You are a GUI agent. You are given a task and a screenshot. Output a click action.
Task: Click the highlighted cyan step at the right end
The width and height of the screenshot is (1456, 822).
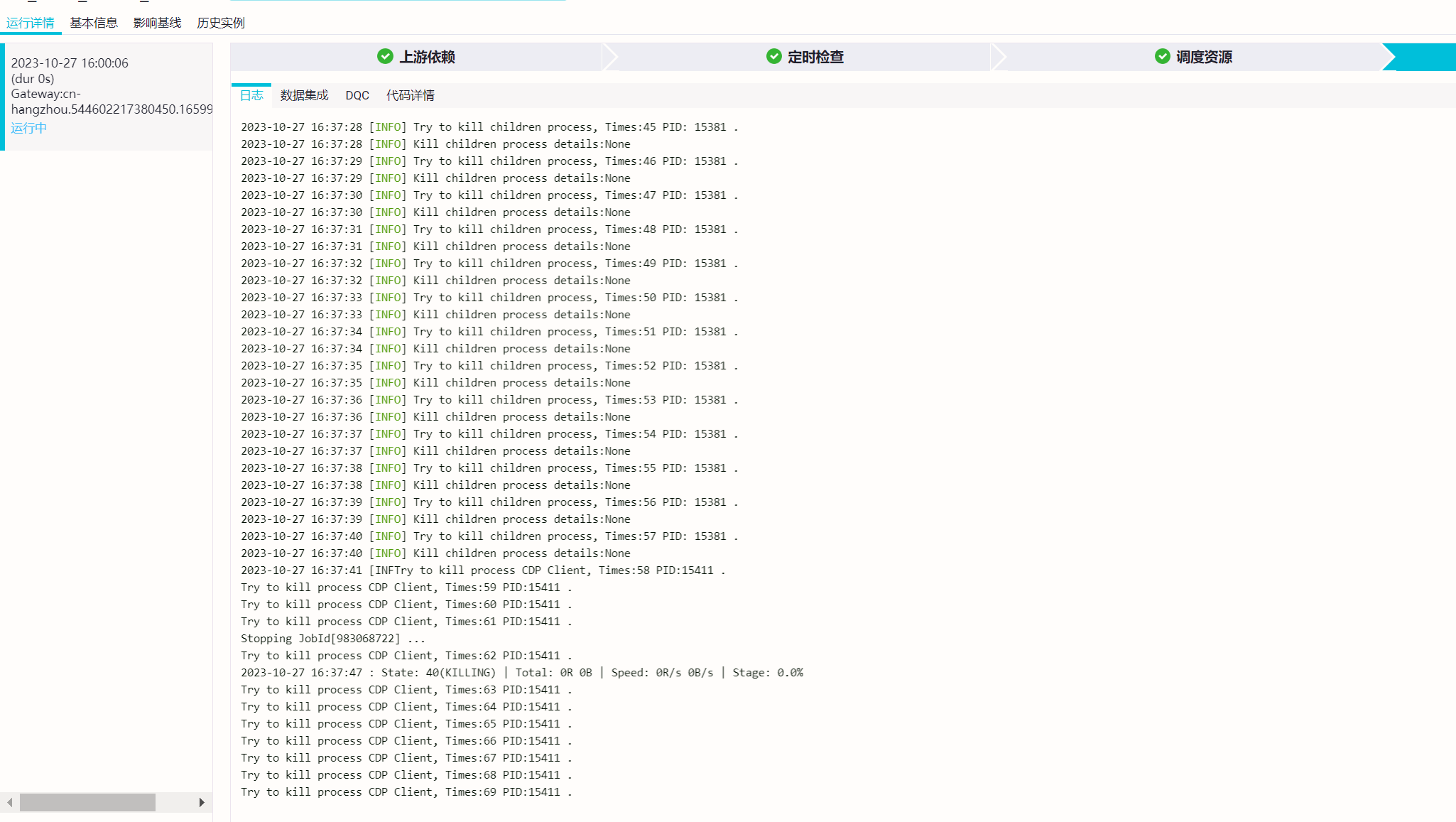[1420, 57]
